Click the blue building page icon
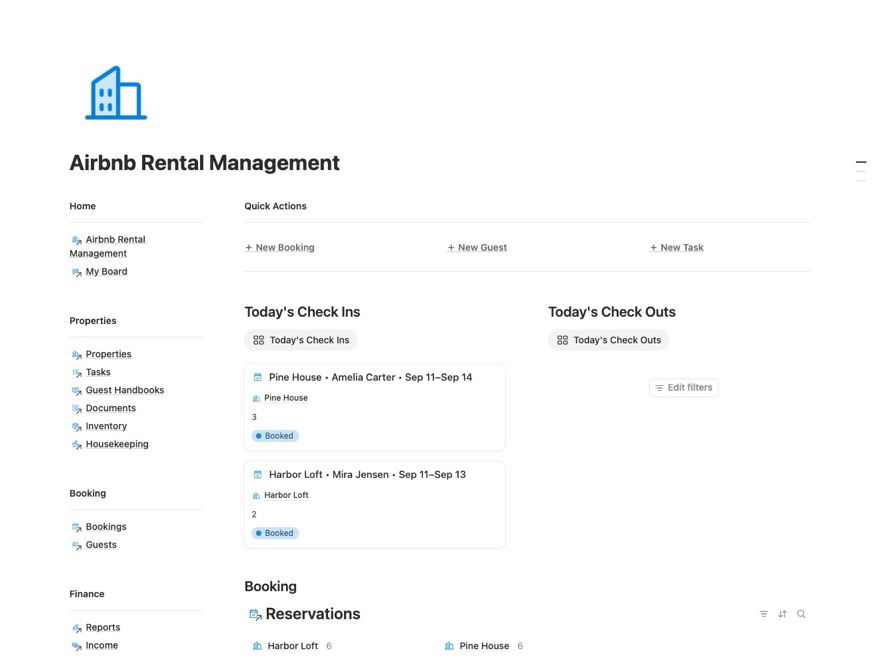 coord(116,93)
